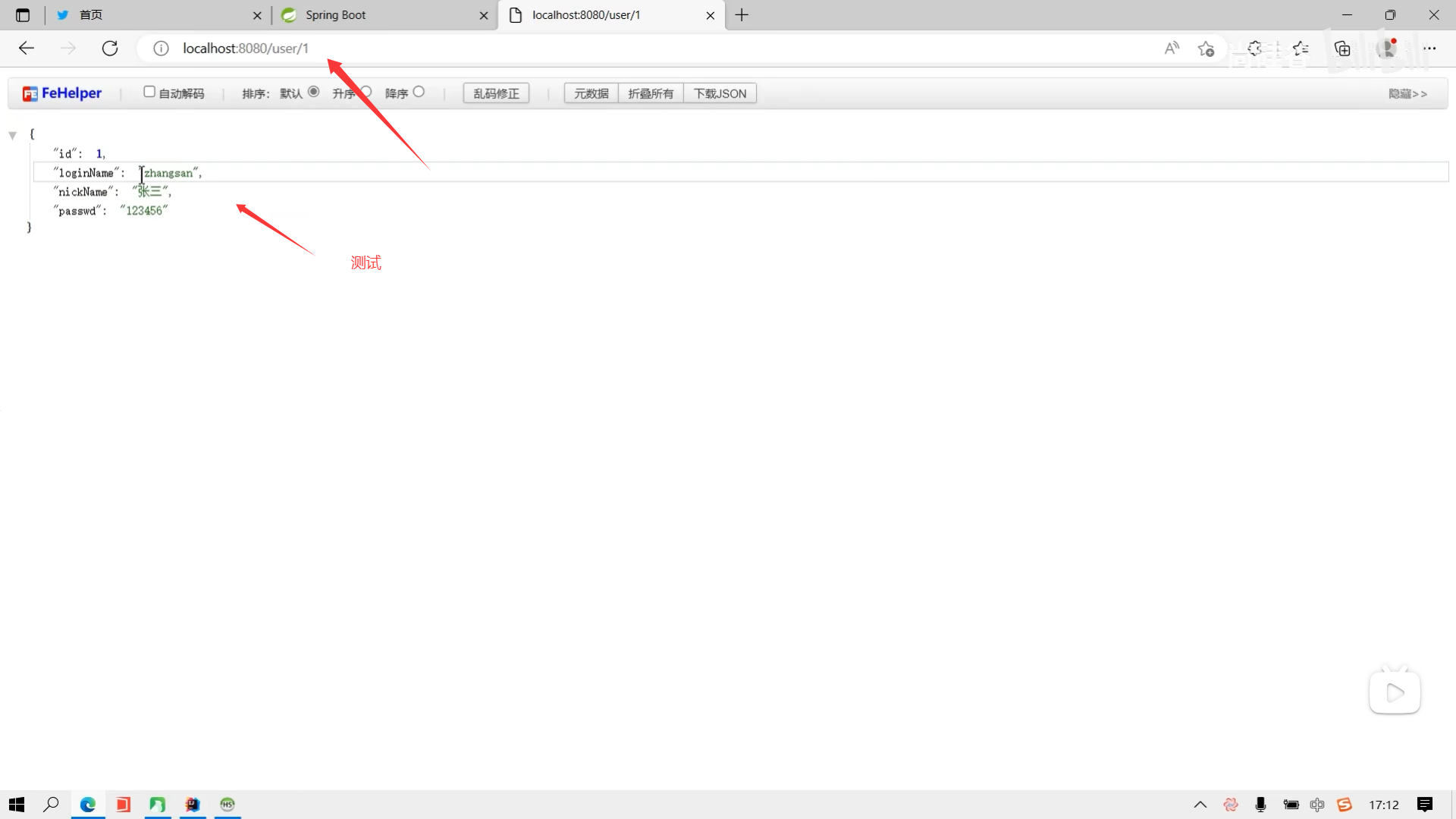
Task: Click the 下载JSON button
Action: point(720,93)
